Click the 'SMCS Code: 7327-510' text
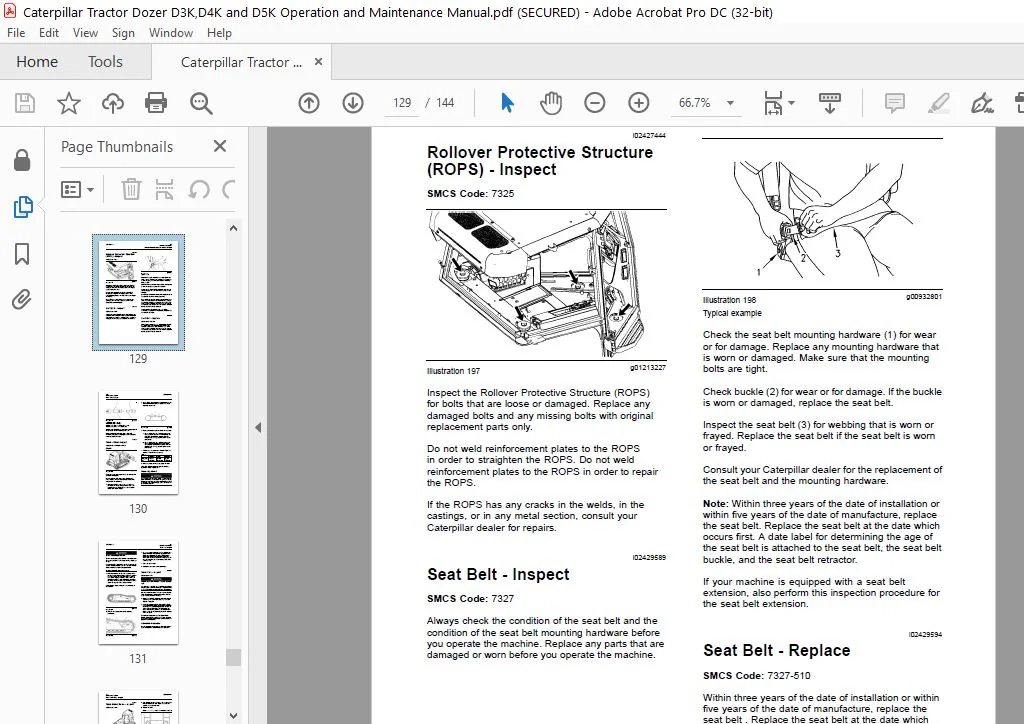Viewport: 1024px width, 724px height. 756,676
